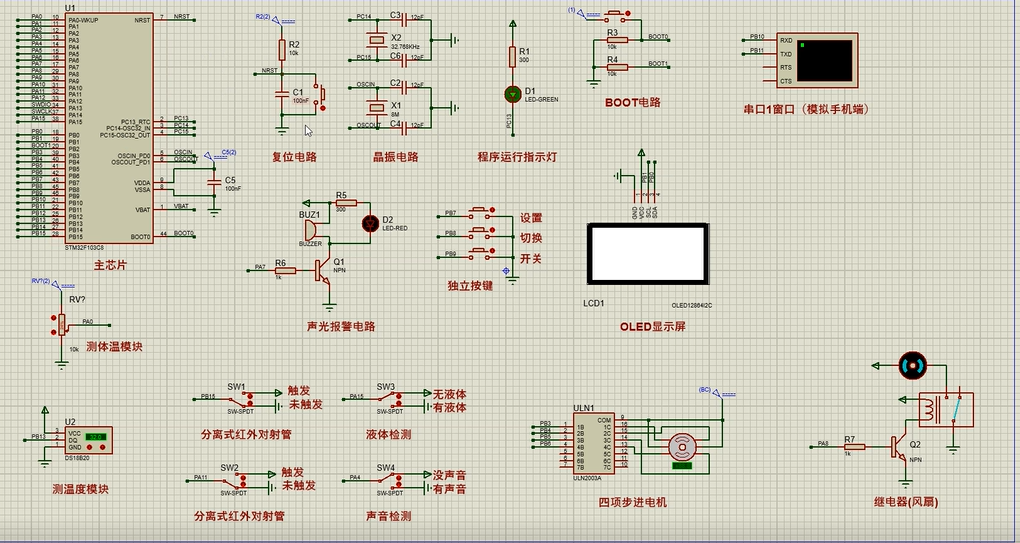Select resistor R6 on PA7 line
The height and width of the screenshot is (543, 1020).
(284, 270)
